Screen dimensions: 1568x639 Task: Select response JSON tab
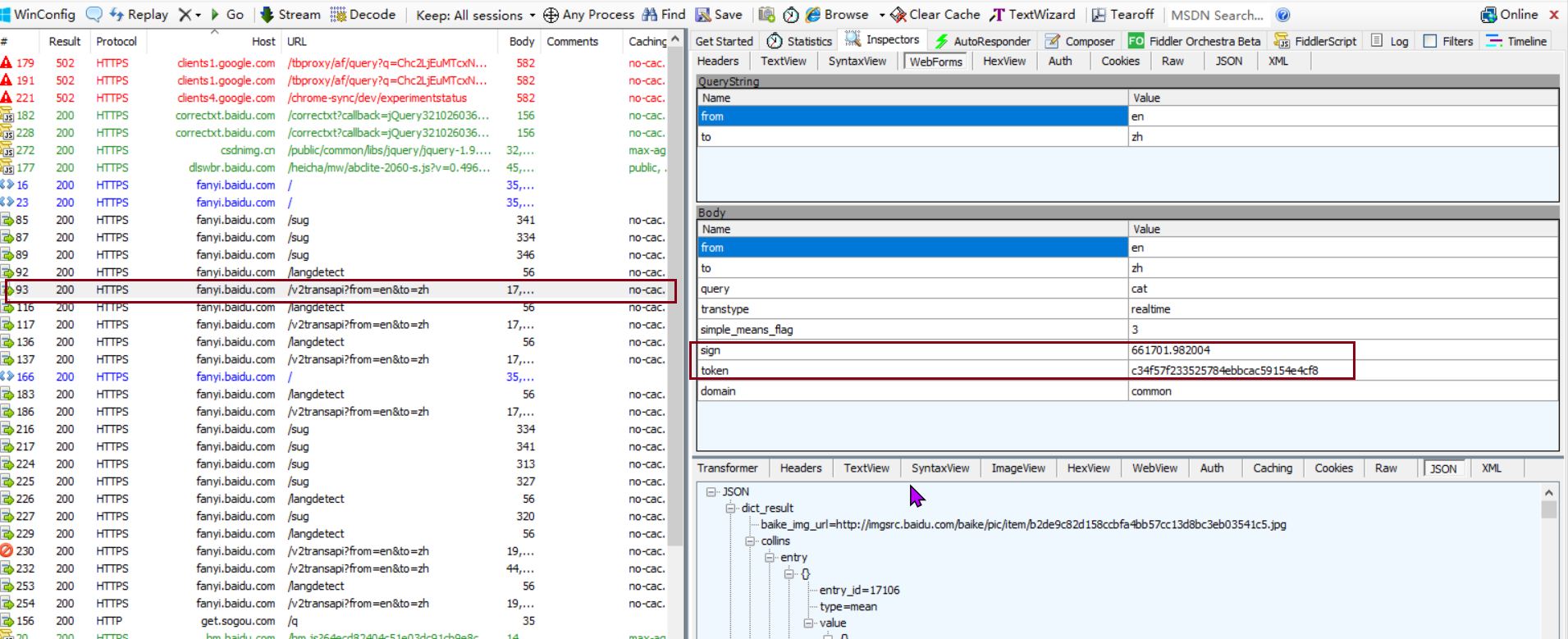tap(1443, 469)
